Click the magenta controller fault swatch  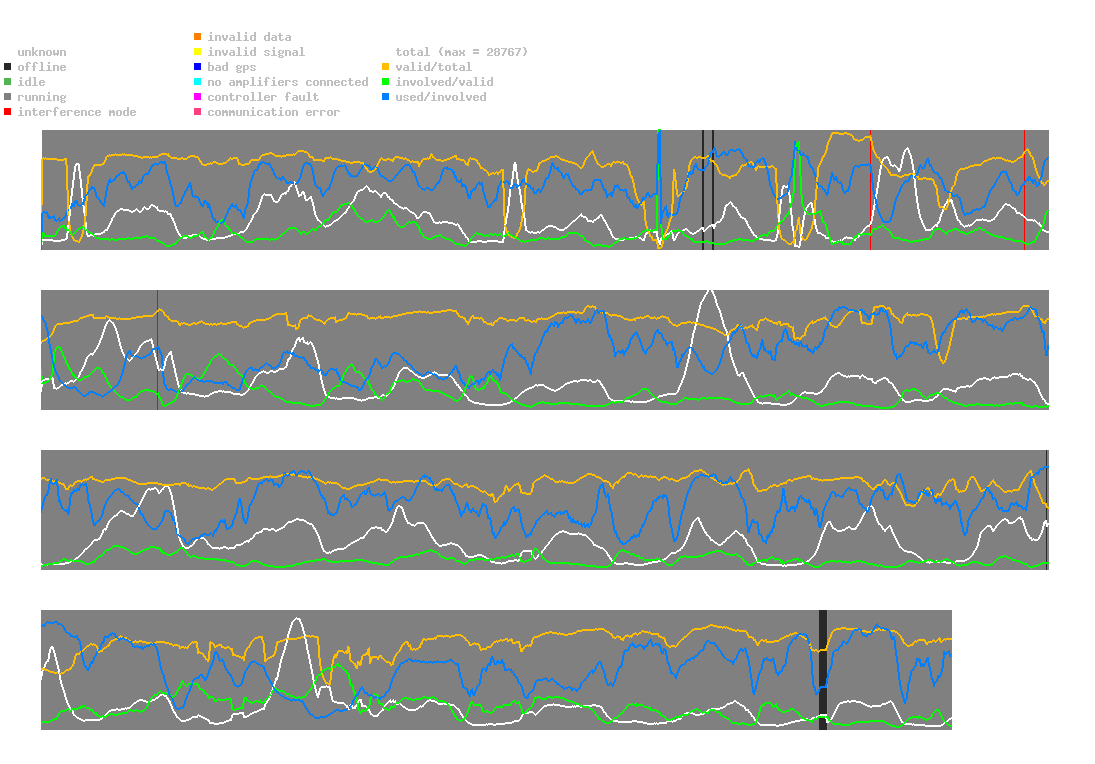click(199, 97)
